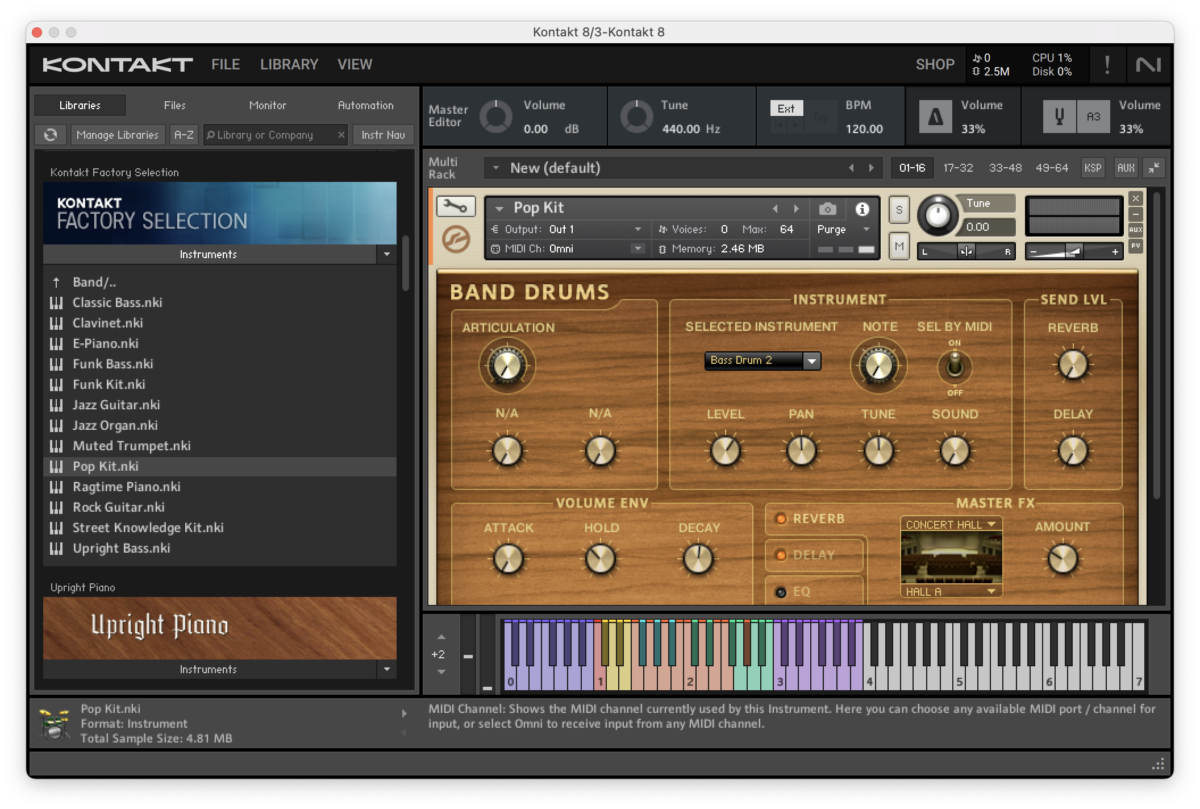
Task: Open Factory Selection Instruments dropdown arrow
Action: 387,255
